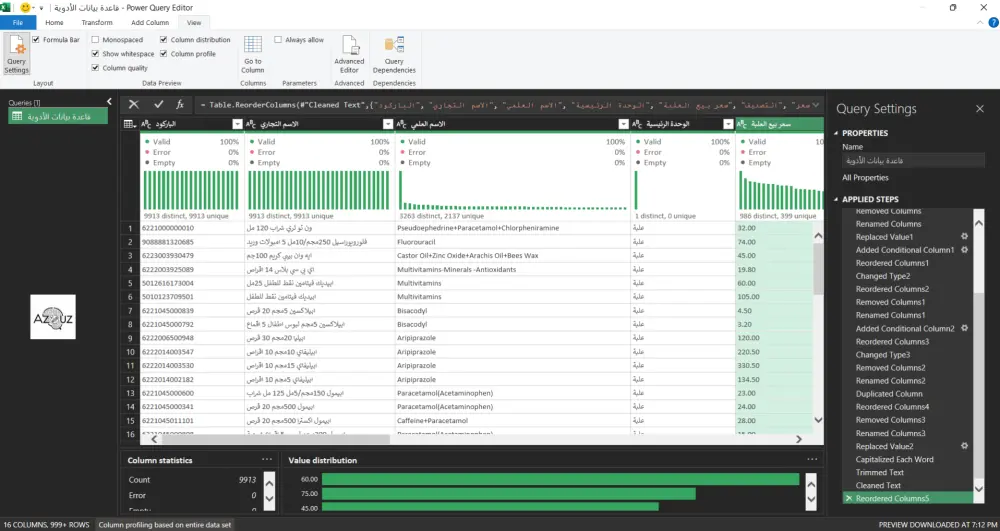This screenshot has width=1000, height=531.
Task: Click the formula bar text field
Action: (x=501, y=105)
